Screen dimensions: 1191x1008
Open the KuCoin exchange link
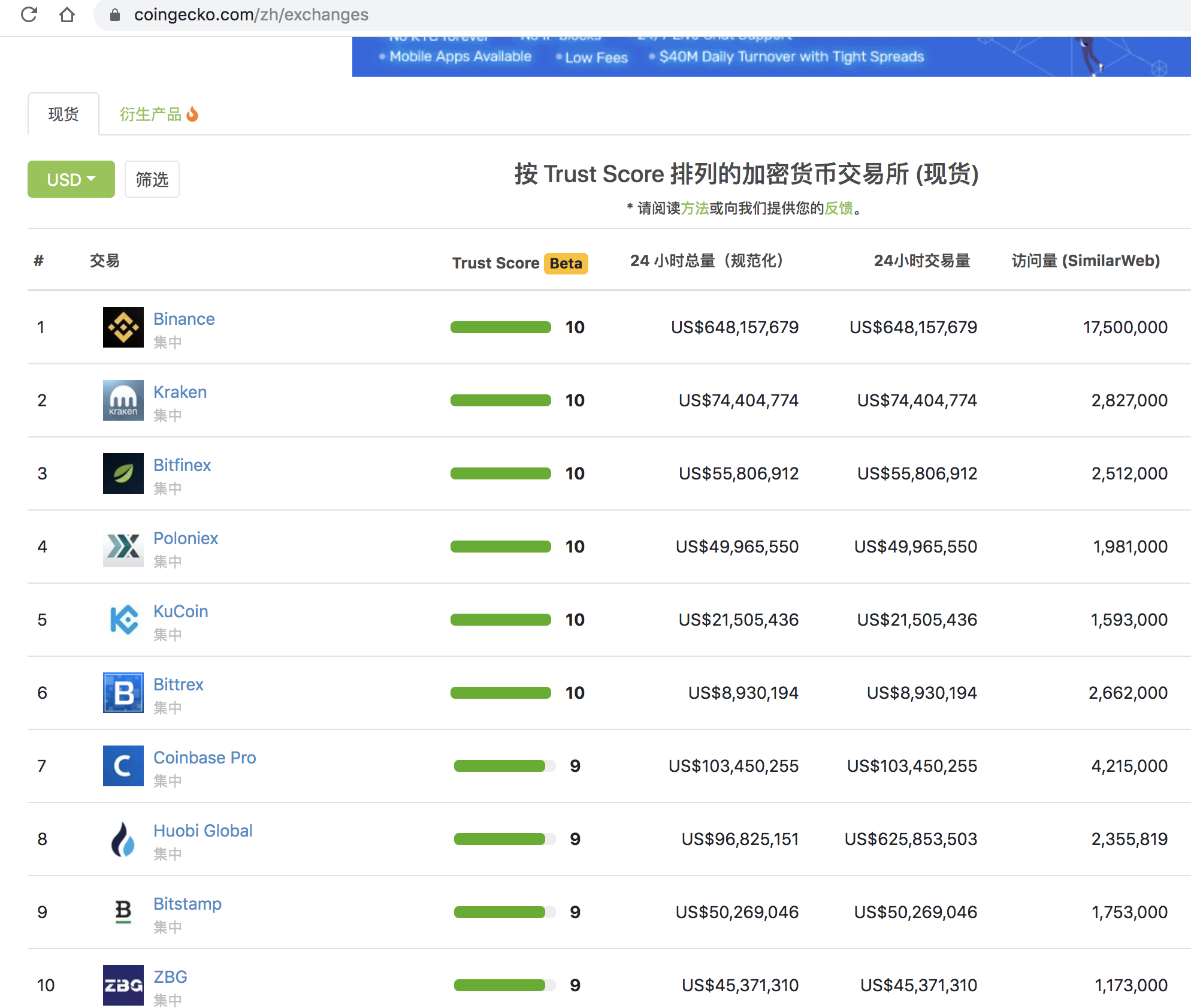pos(181,611)
